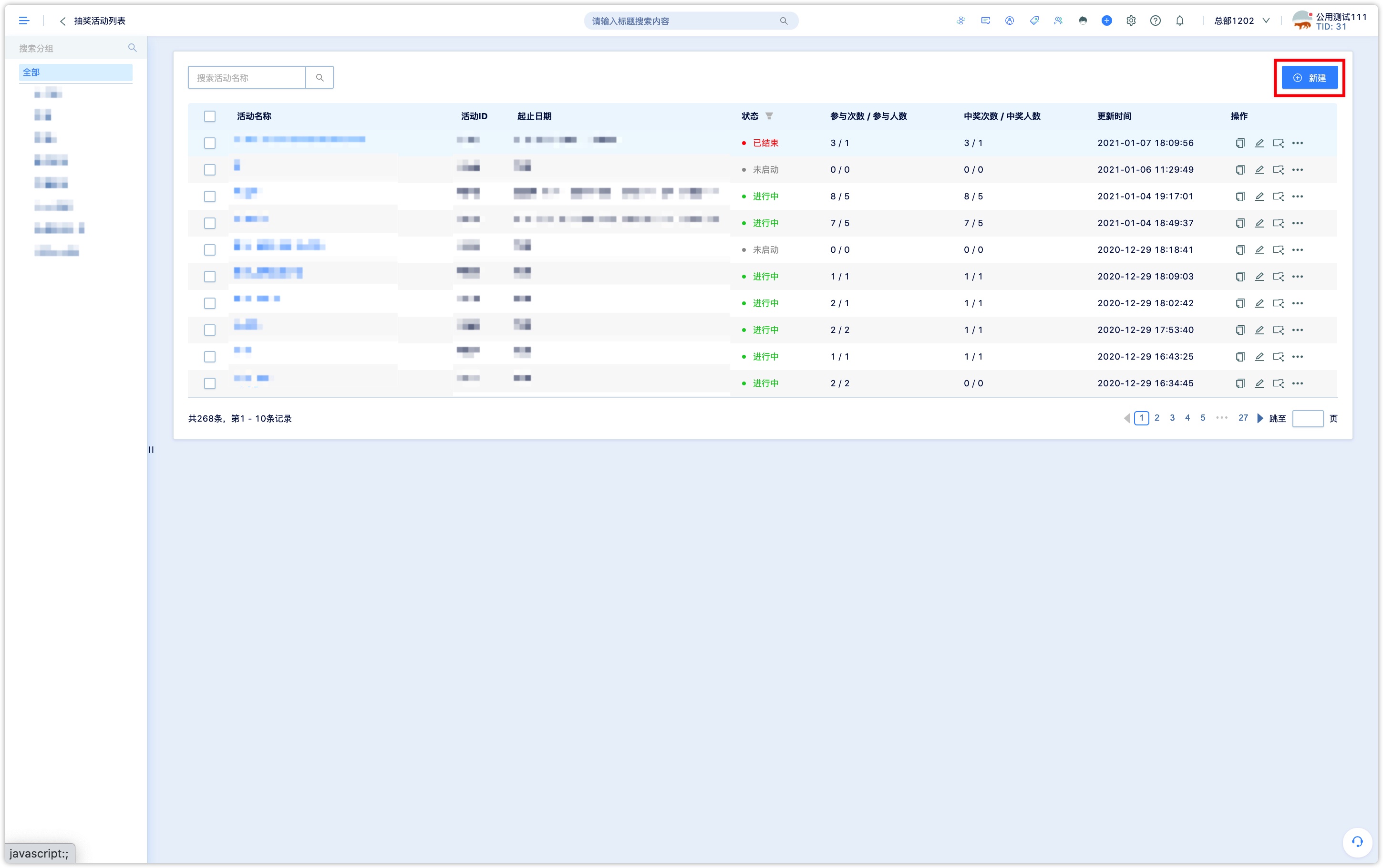1383x868 pixels.
Task: Click the 已结束 status text
Action: pos(765,143)
